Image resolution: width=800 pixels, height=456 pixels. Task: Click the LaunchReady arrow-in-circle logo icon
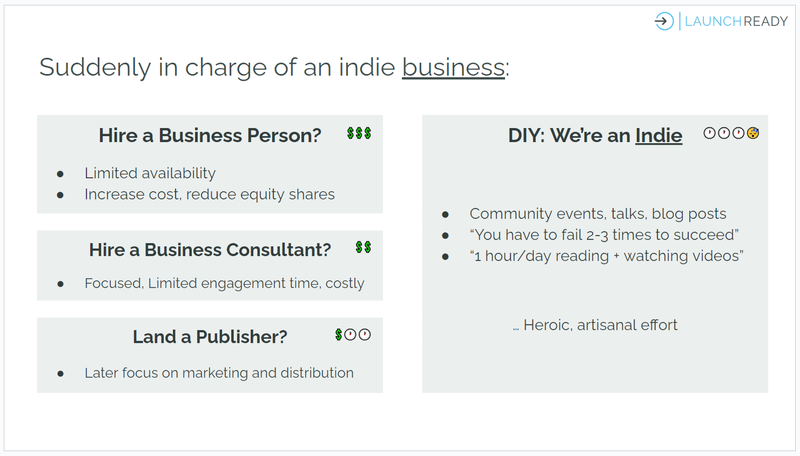click(664, 22)
